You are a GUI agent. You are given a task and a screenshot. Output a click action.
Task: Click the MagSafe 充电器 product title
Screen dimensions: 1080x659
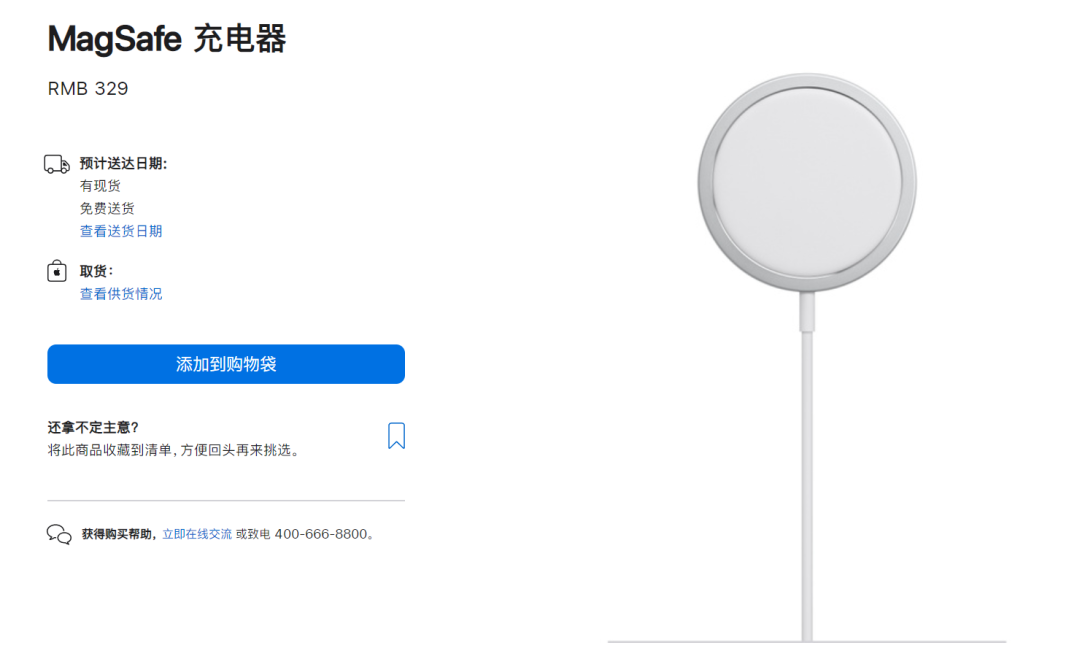click(167, 39)
